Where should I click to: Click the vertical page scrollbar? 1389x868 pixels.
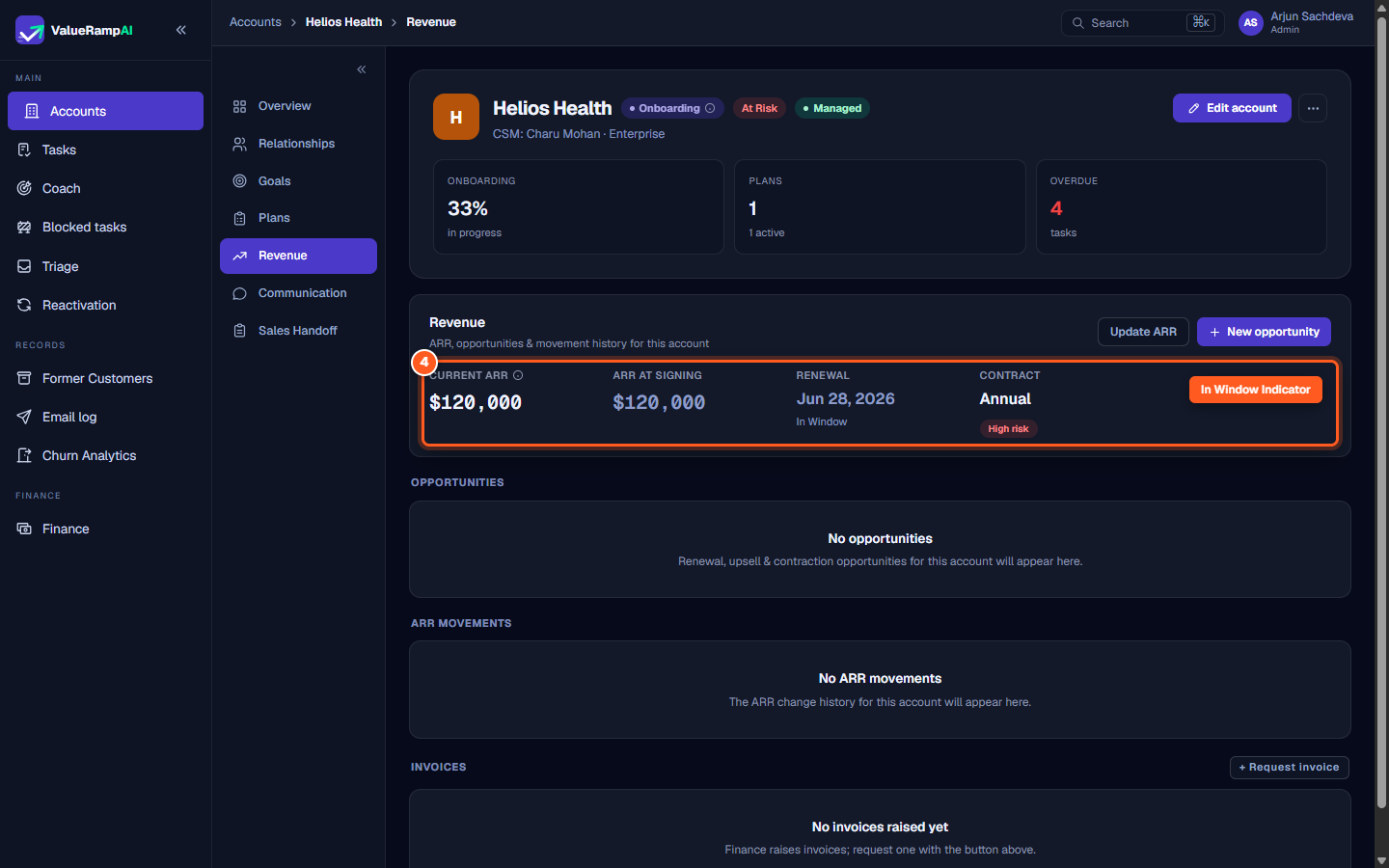[1381, 413]
